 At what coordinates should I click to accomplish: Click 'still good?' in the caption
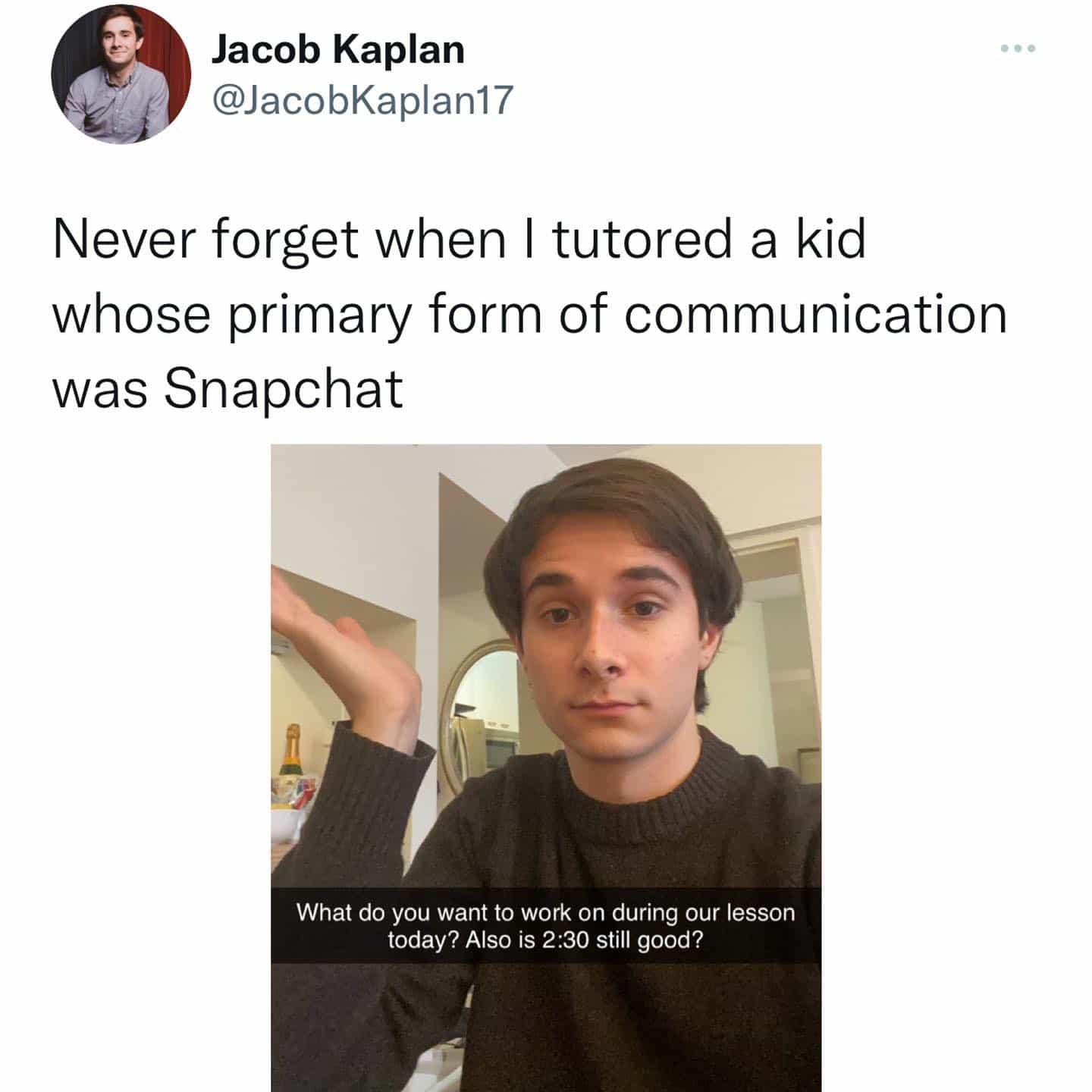(650, 941)
